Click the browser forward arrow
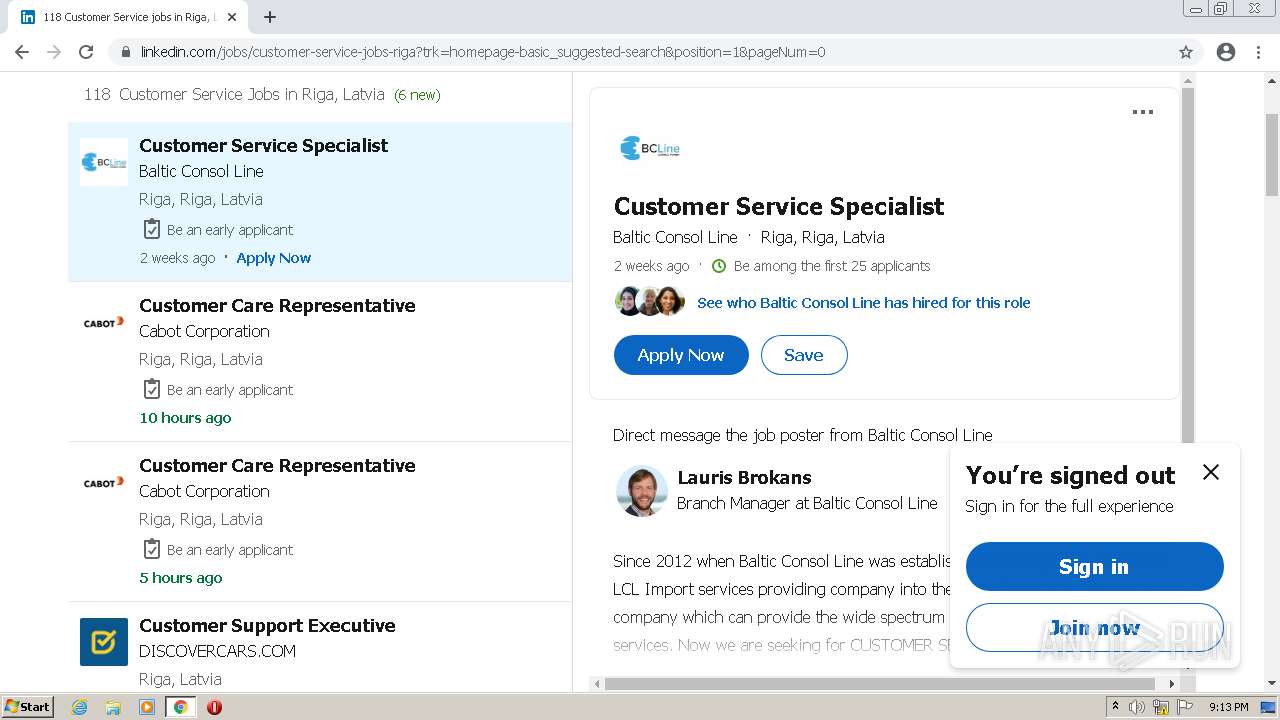1280x720 pixels. tap(54, 52)
